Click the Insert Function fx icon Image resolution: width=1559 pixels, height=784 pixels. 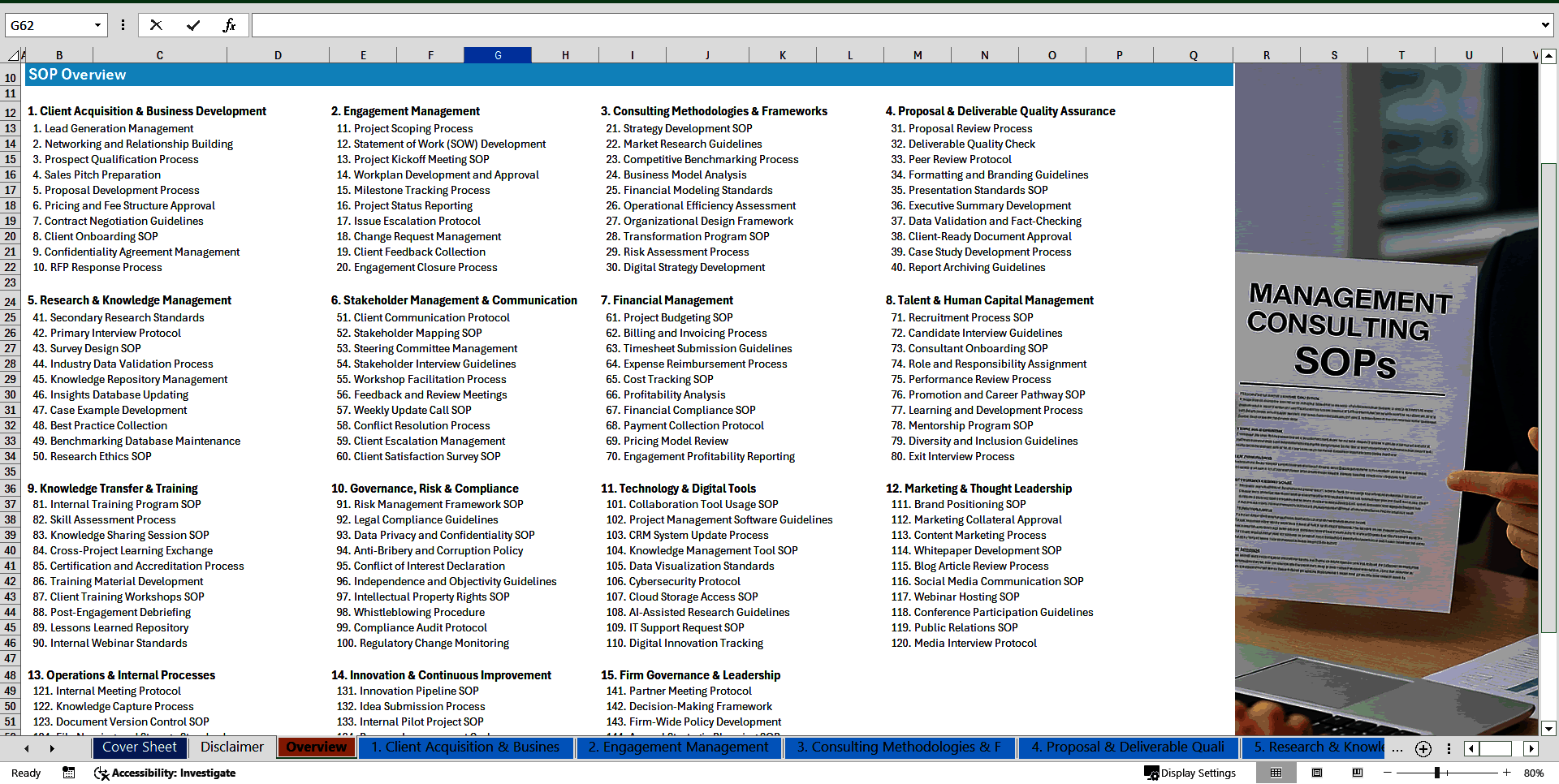pyautogui.click(x=229, y=25)
